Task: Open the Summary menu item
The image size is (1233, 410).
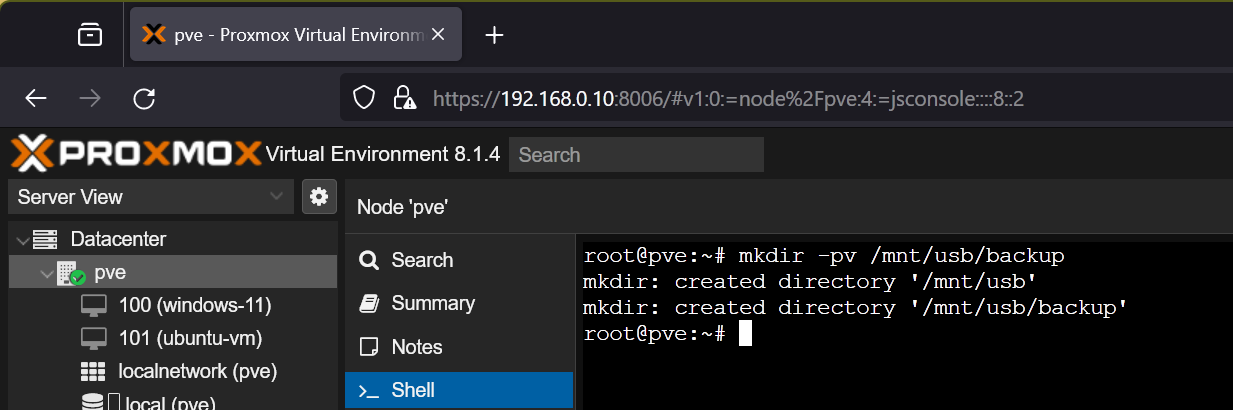Action: pyautogui.click(x=459, y=303)
